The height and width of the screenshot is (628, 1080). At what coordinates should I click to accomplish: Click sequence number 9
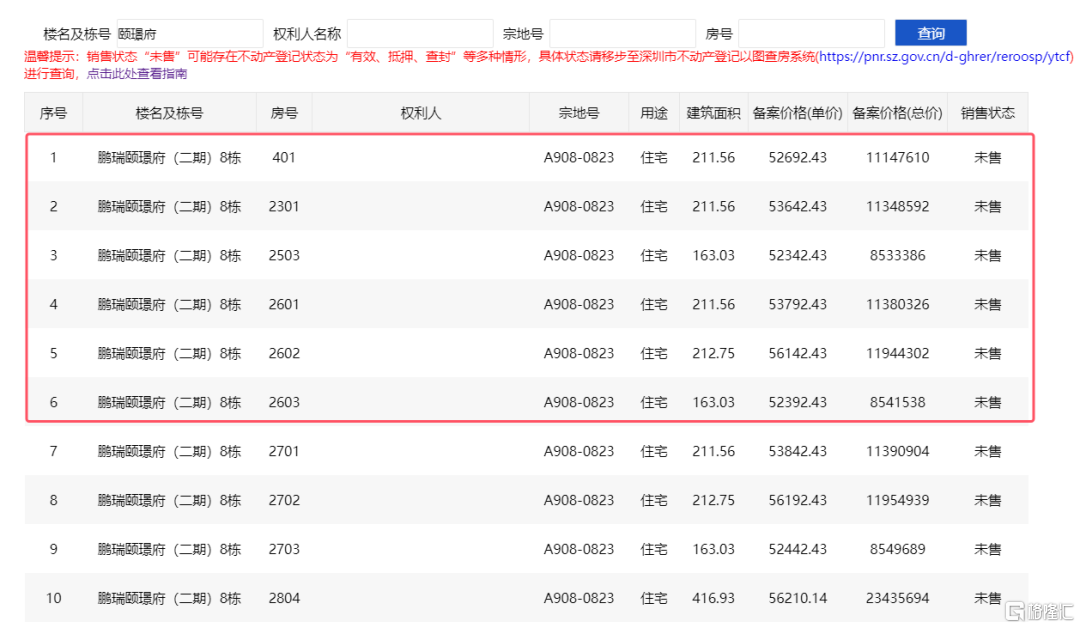[x=53, y=549]
